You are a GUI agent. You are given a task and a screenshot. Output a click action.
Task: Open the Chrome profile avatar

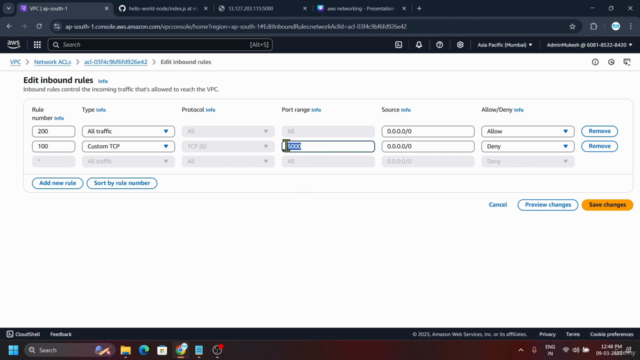[x=616, y=27]
